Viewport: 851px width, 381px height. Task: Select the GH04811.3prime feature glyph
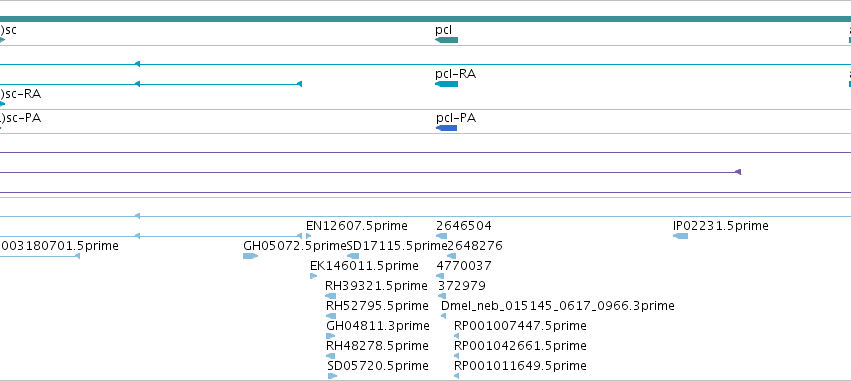[x=331, y=336]
